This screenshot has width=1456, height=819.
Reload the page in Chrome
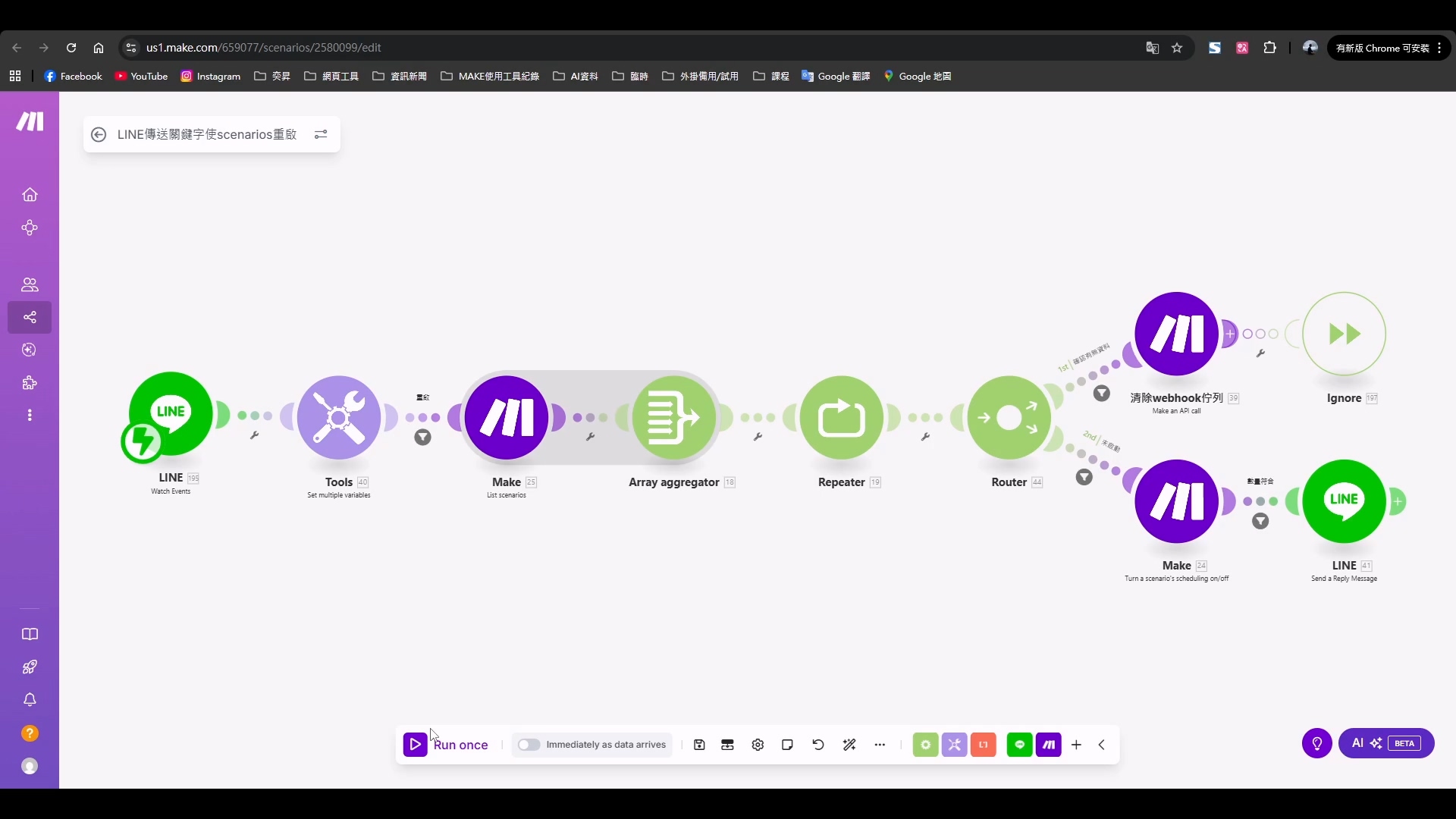click(71, 48)
